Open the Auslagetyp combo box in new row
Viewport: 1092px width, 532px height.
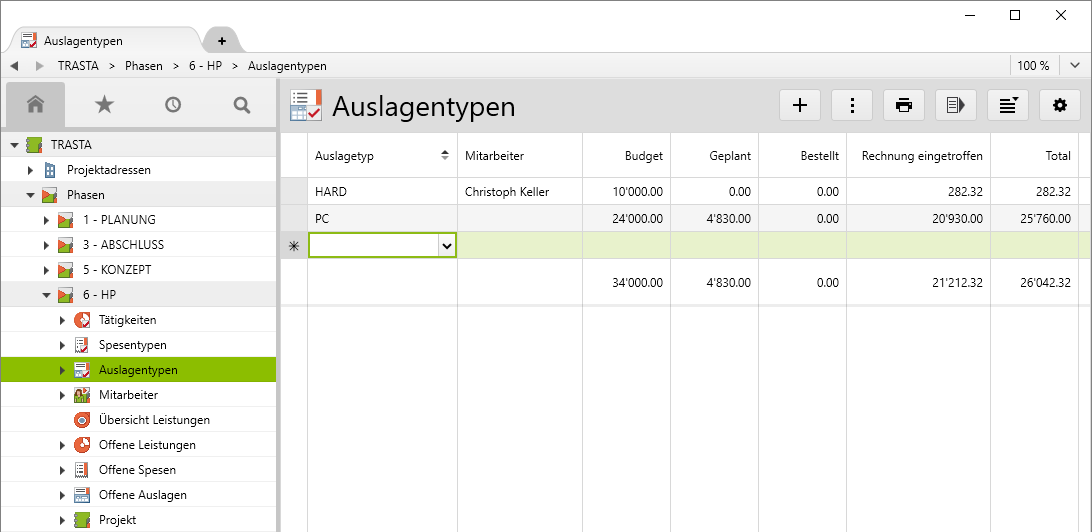pyautogui.click(x=447, y=245)
